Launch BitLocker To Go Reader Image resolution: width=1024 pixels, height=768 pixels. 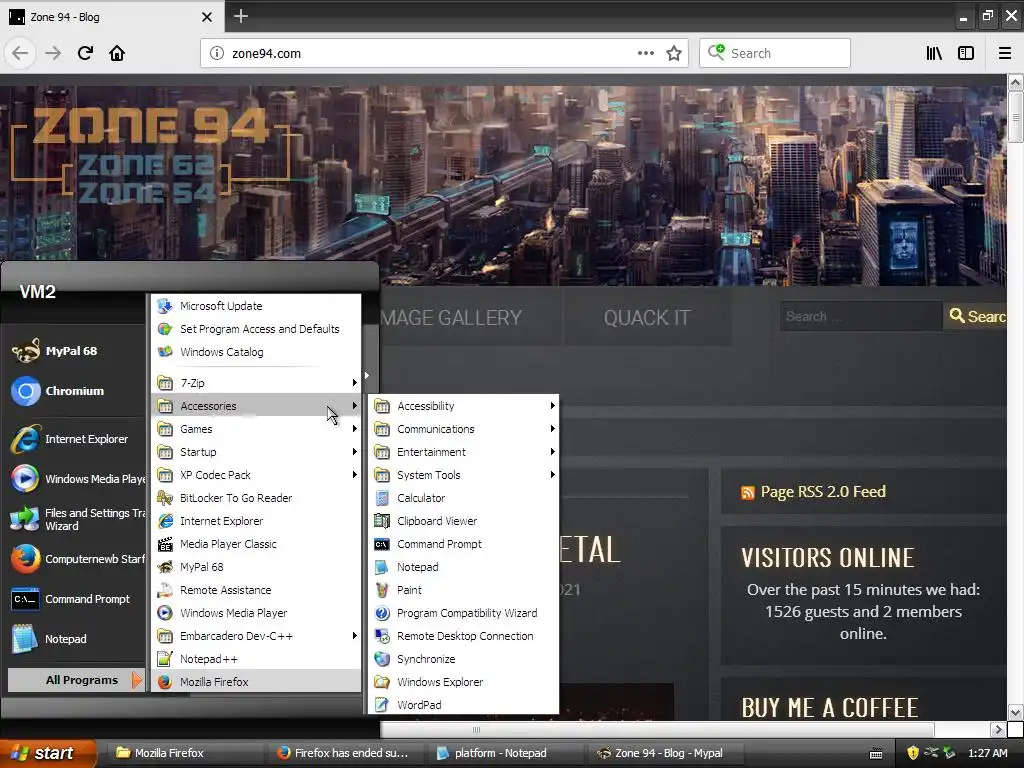point(256,498)
